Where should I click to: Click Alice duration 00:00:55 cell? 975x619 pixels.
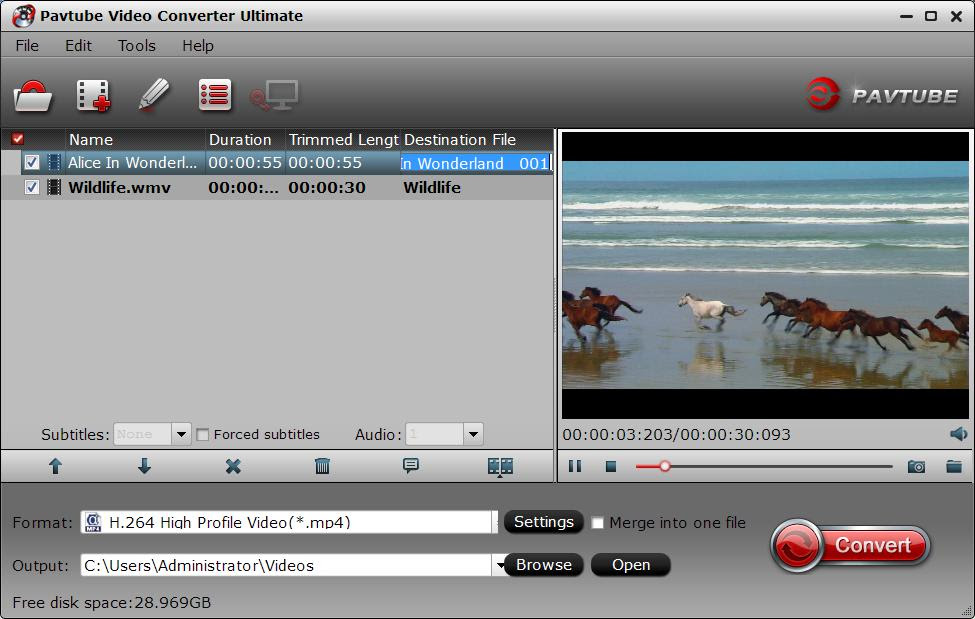click(245, 163)
